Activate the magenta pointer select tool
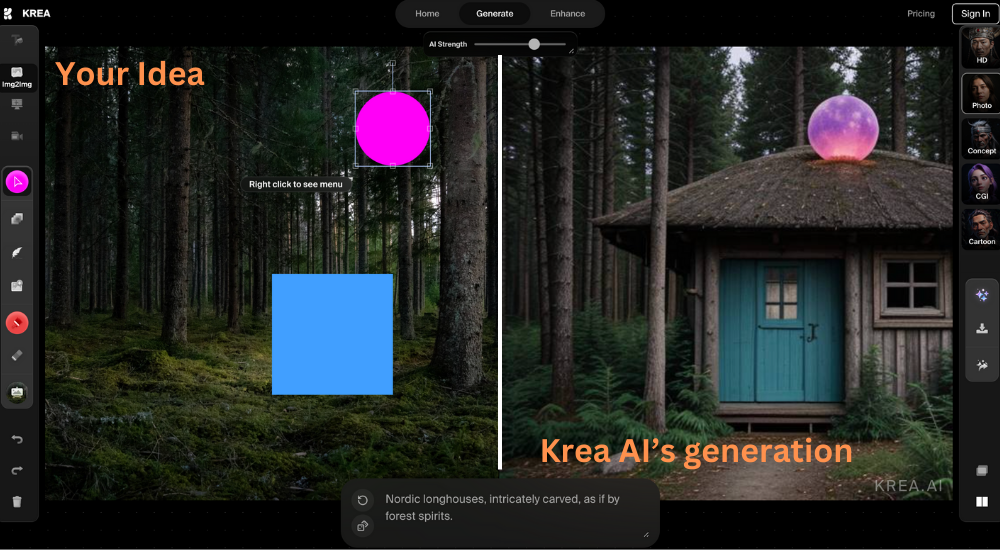The height and width of the screenshot is (550, 1000). 17,182
